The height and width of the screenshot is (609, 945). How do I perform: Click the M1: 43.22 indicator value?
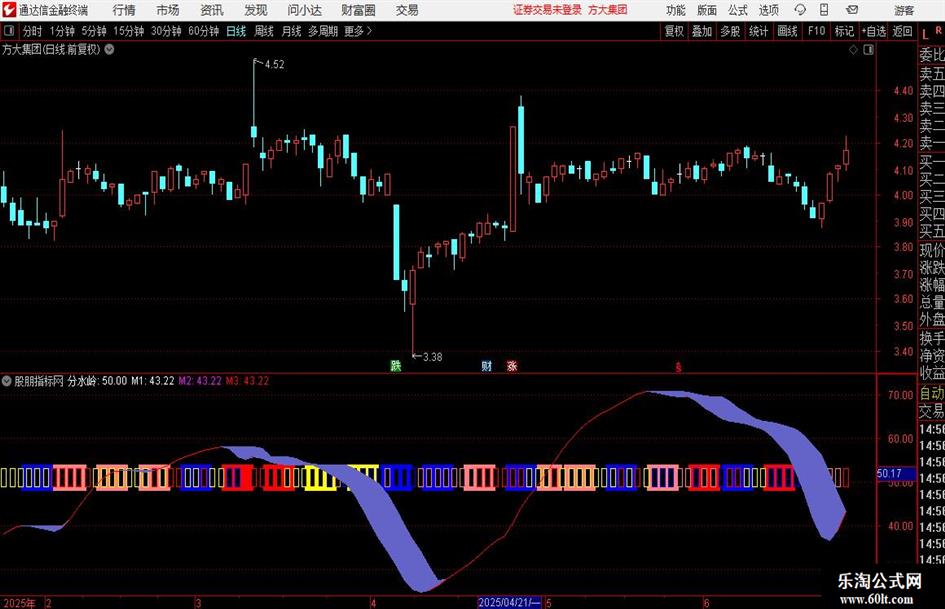(x=153, y=380)
